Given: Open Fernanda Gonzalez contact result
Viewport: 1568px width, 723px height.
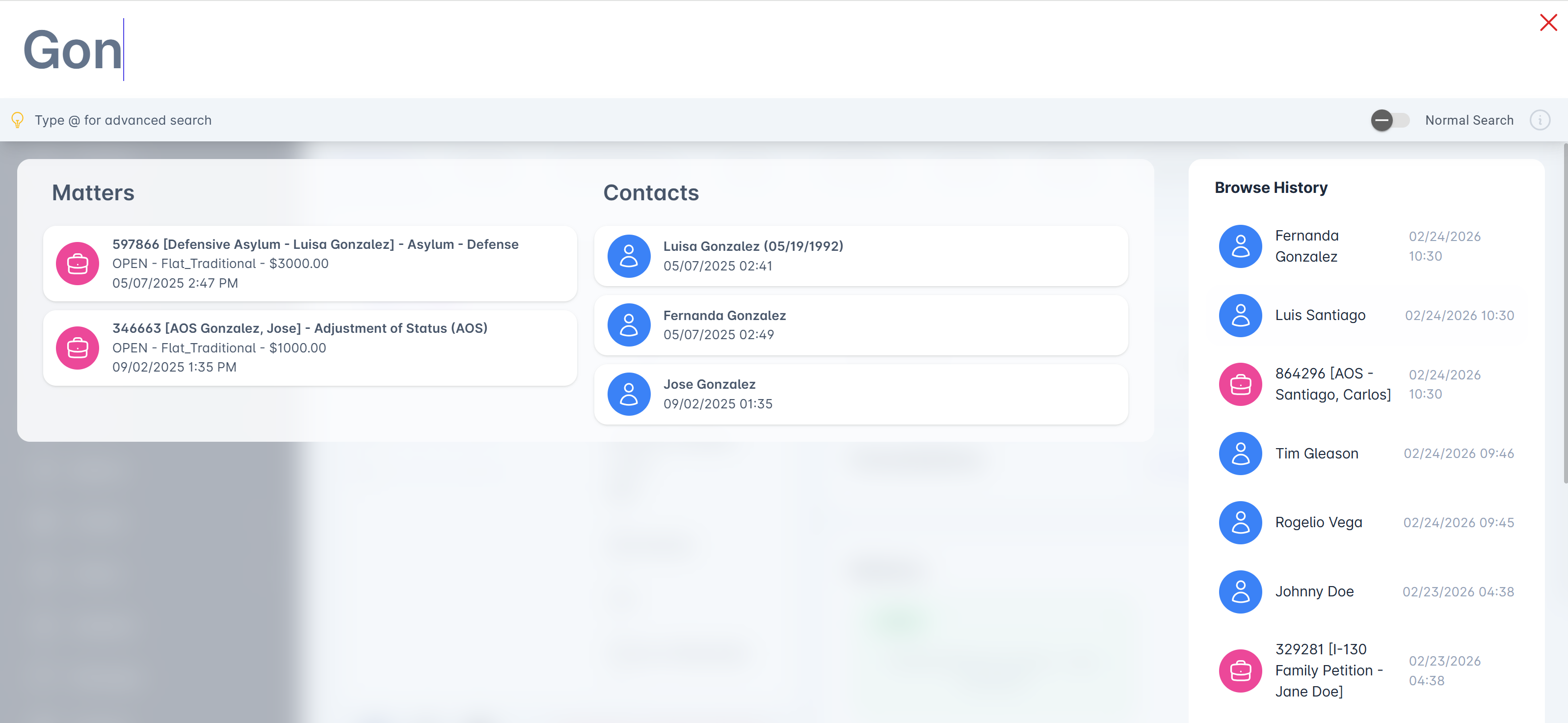Looking at the screenshot, I should pyautogui.click(x=724, y=315).
